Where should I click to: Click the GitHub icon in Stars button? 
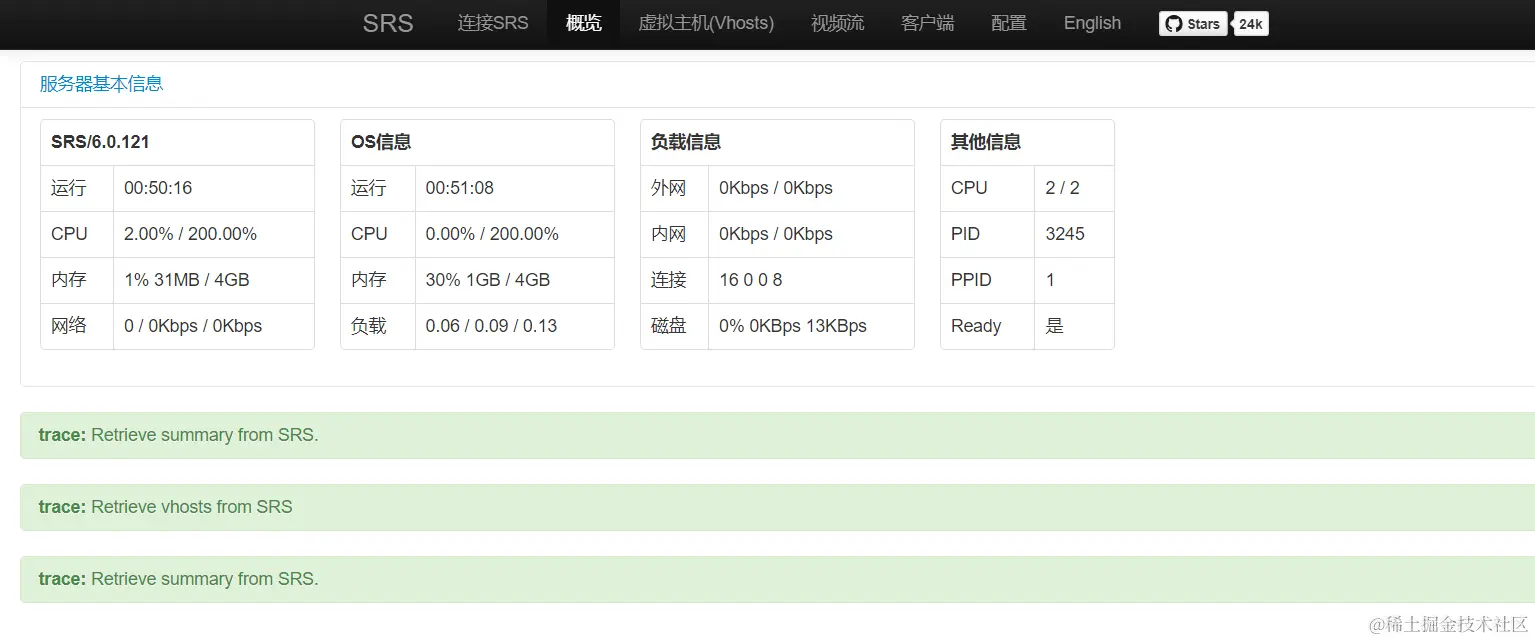[1174, 24]
